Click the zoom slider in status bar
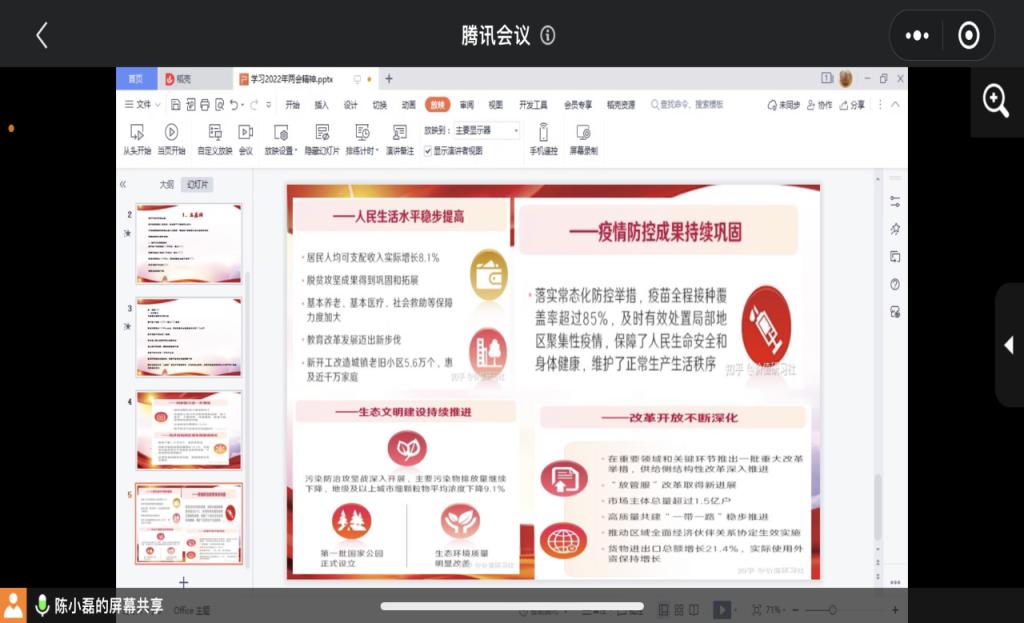 [x=833, y=609]
